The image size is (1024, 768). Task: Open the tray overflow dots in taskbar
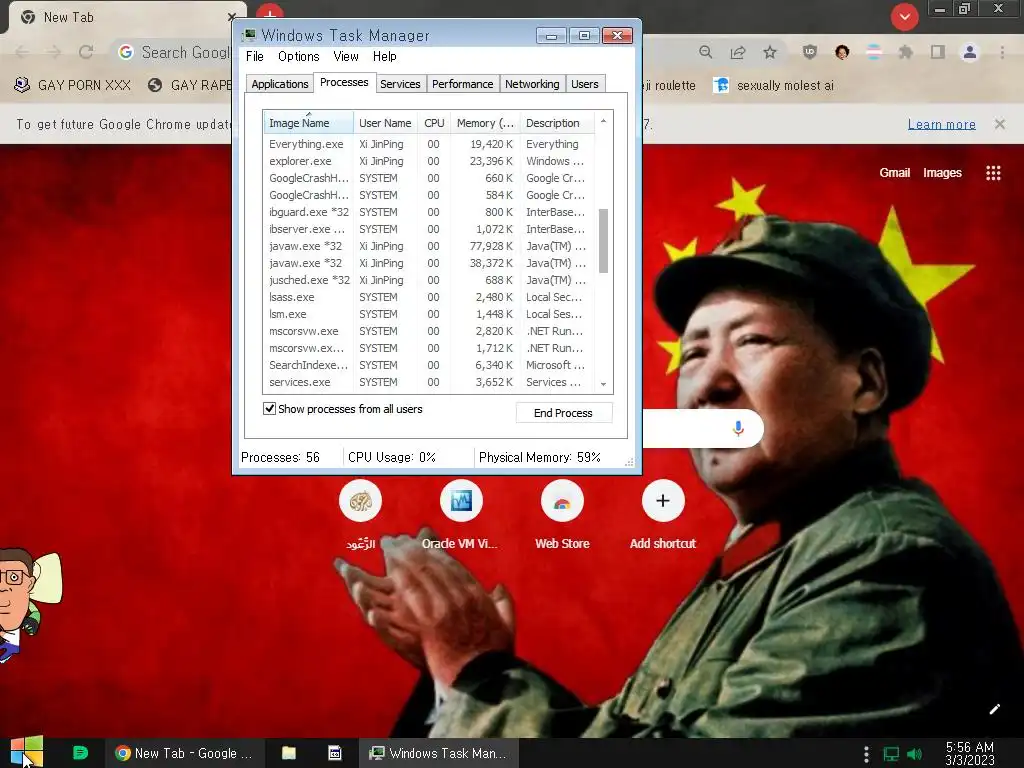(x=866, y=754)
